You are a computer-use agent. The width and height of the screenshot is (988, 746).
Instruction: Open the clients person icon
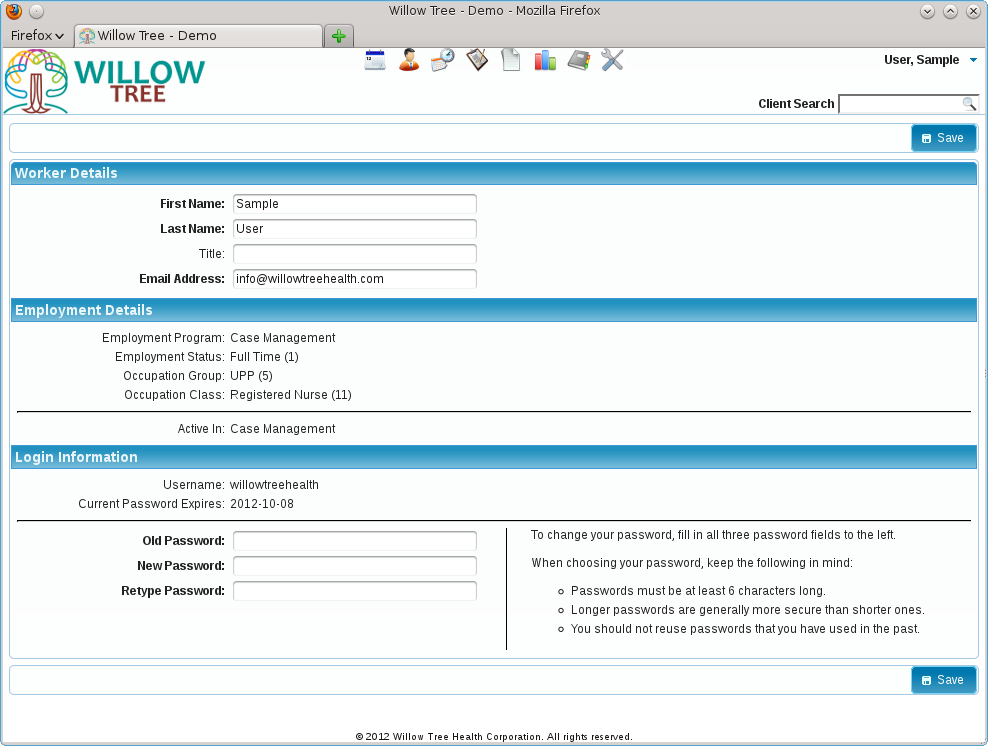(x=409, y=60)
